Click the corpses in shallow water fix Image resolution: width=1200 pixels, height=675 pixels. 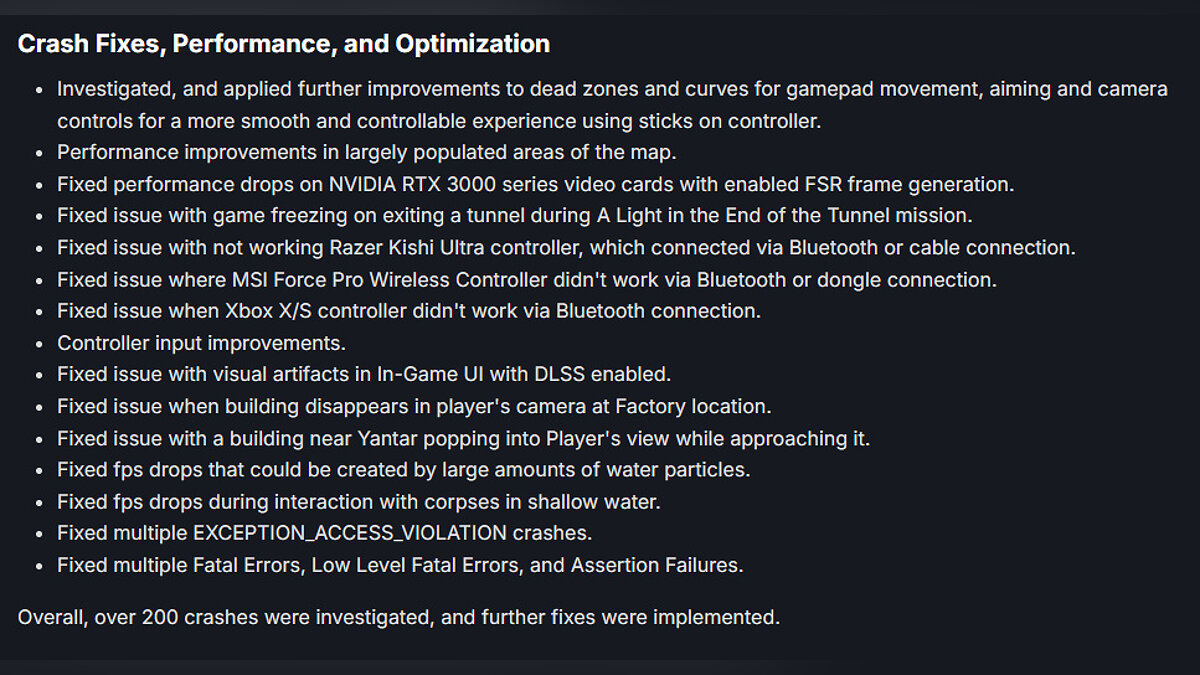[358, 501]
